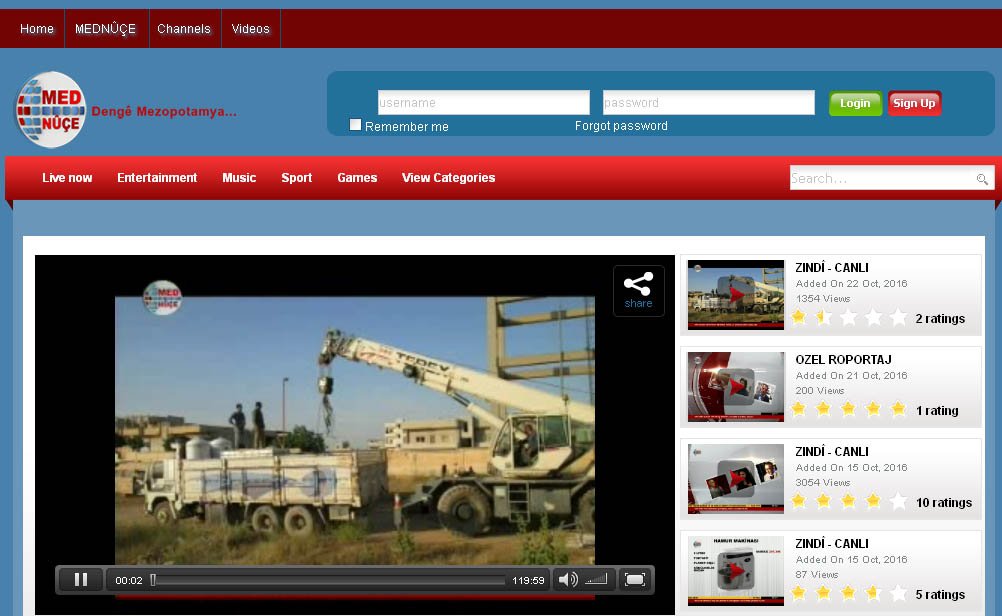Focus the username input field
This screenshot has width=1002, height=616.
(484, 102)
